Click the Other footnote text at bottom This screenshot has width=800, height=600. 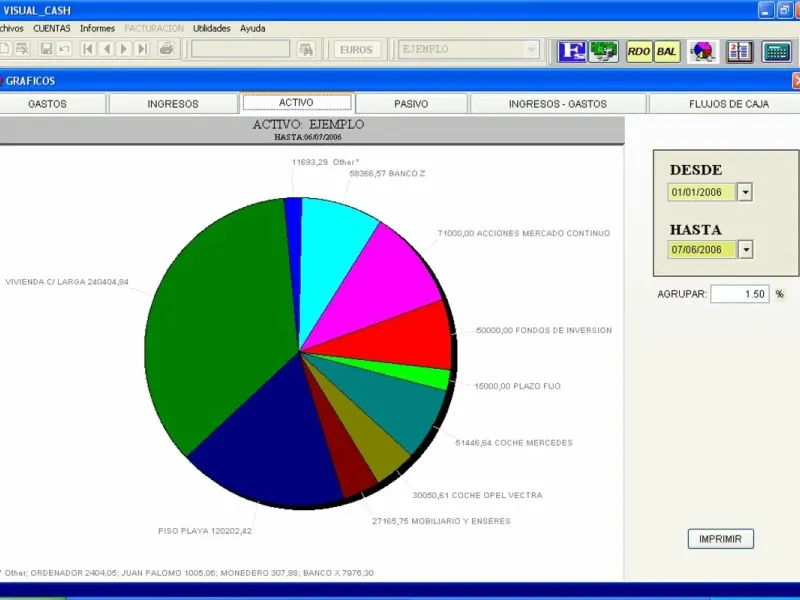(187, 573)
